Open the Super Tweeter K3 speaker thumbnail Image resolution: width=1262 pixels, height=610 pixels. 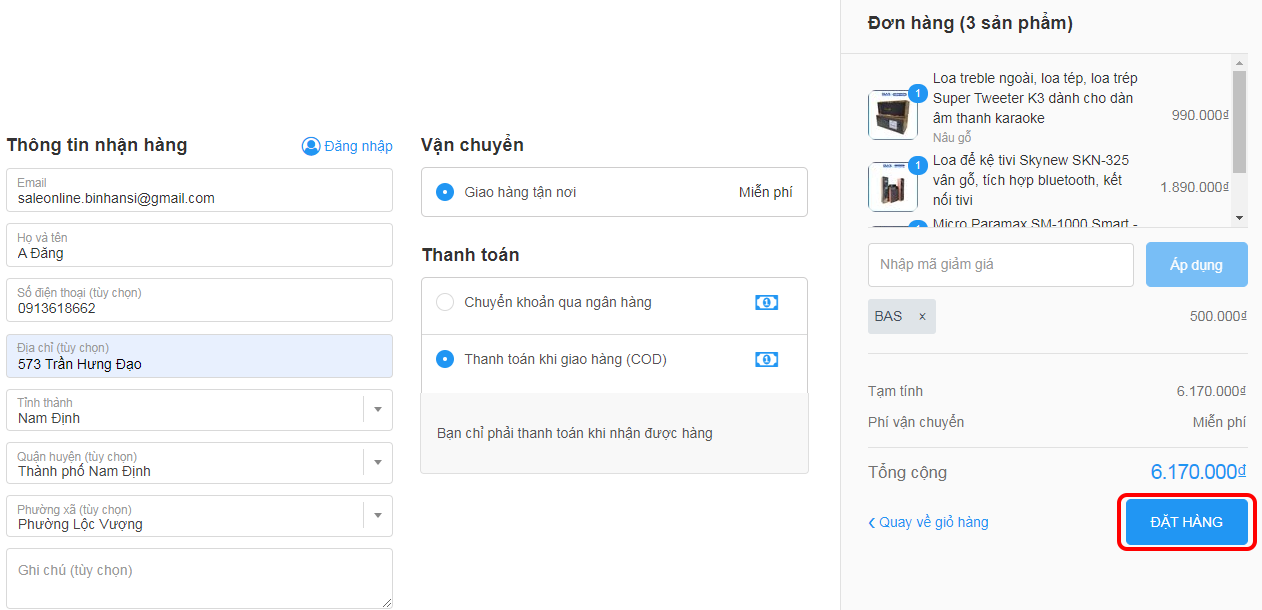[892, 115]
